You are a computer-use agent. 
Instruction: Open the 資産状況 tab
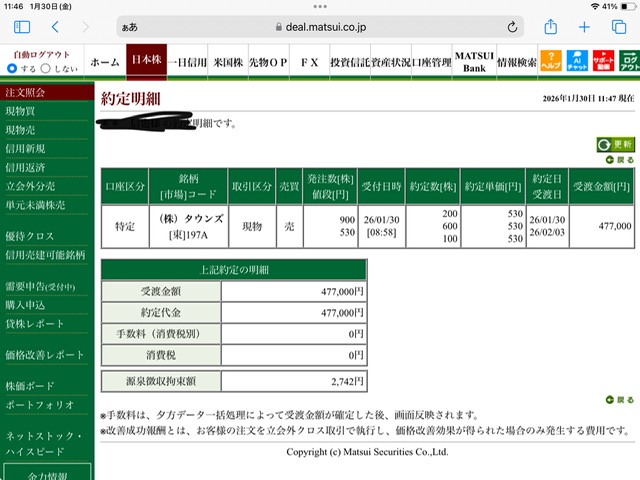pos(391,62)
